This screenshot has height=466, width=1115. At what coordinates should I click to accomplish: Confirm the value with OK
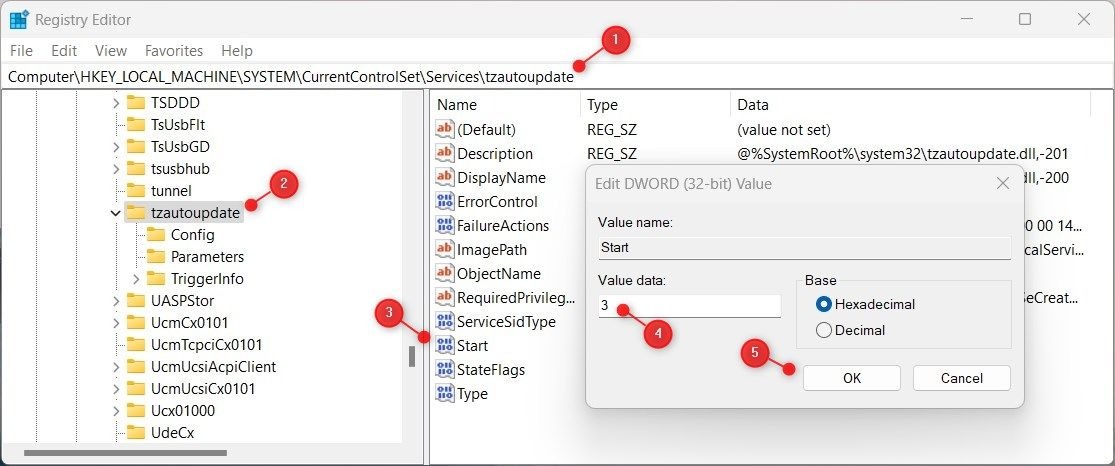click(852, 378)
